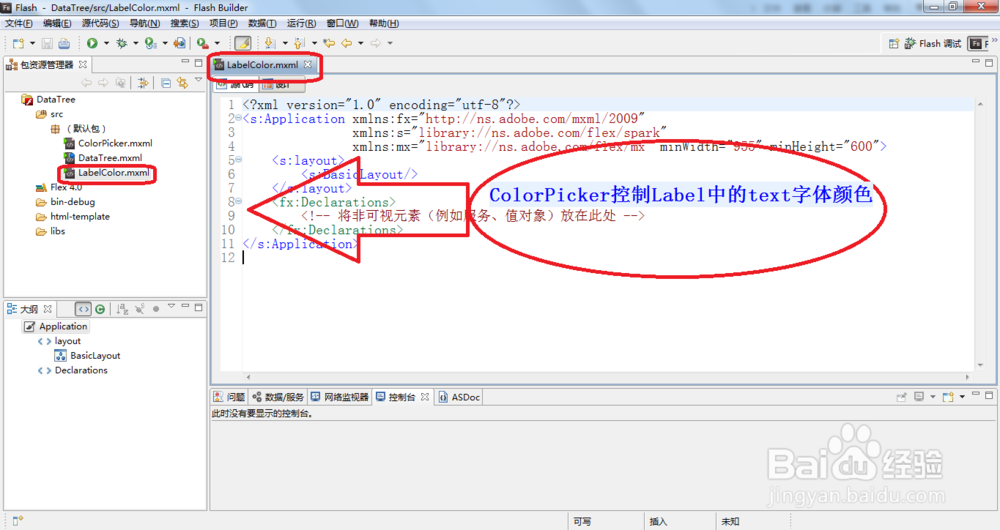
Task: Maximize the console panel
Action: (x=989, y=395)
